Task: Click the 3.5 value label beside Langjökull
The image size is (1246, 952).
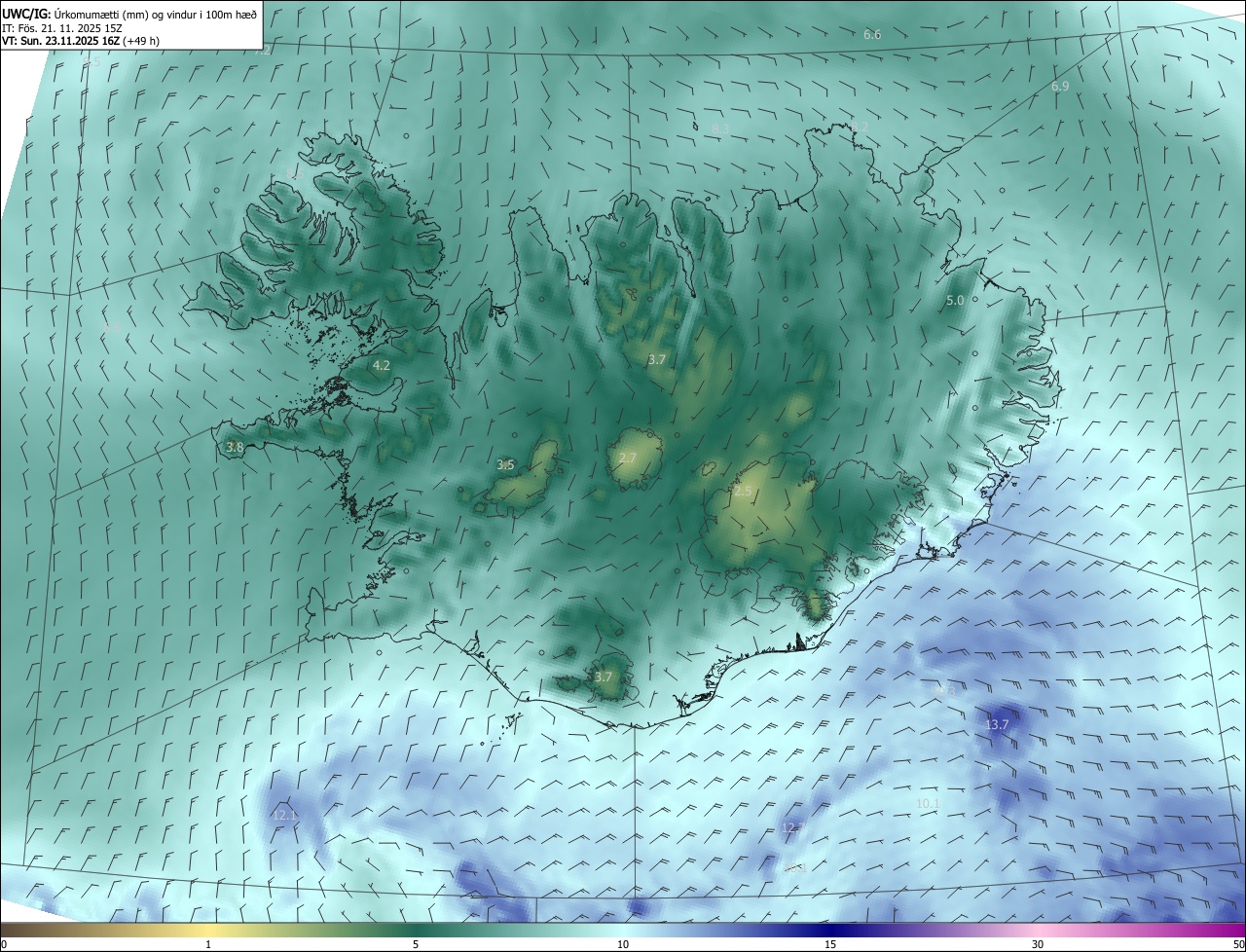Action: (x=505, y=465)
